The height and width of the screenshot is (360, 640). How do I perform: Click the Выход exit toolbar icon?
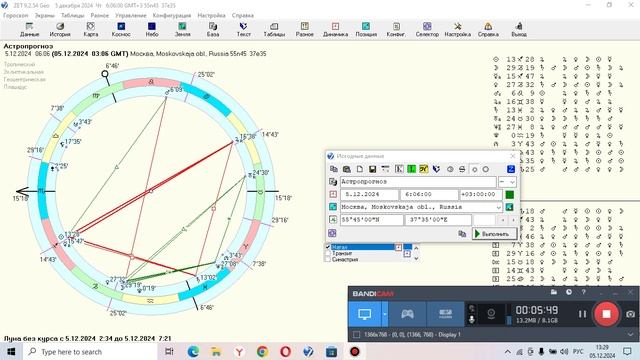[x=519, y=29]
